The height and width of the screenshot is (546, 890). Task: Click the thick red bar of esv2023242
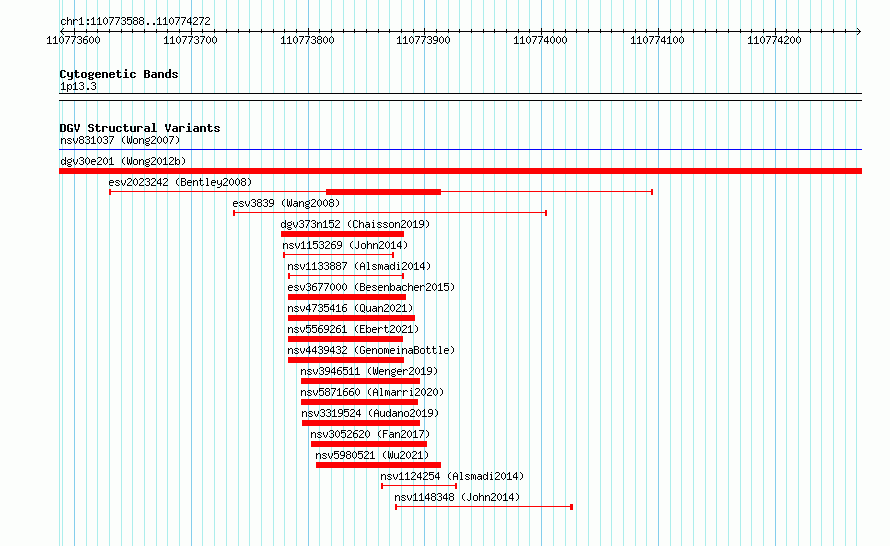(x=383, y=192)
